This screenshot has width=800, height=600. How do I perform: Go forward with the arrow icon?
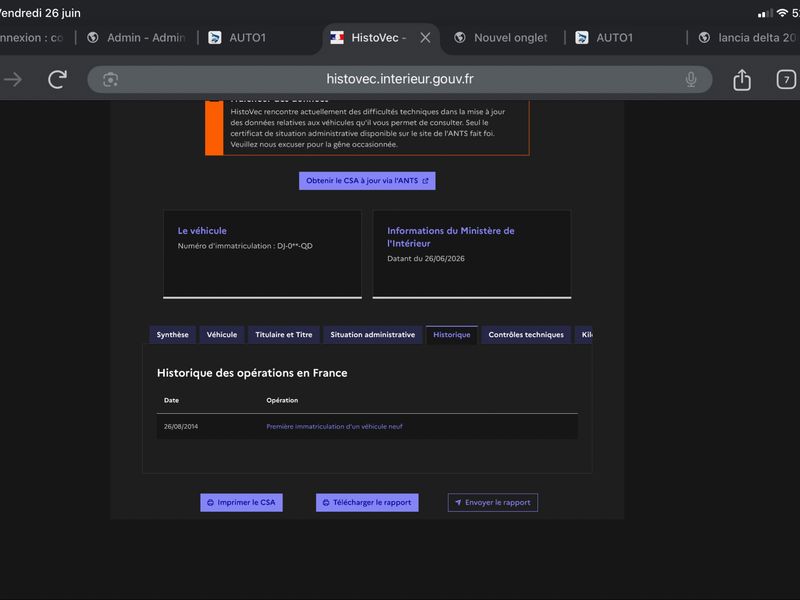click(13, 79)
